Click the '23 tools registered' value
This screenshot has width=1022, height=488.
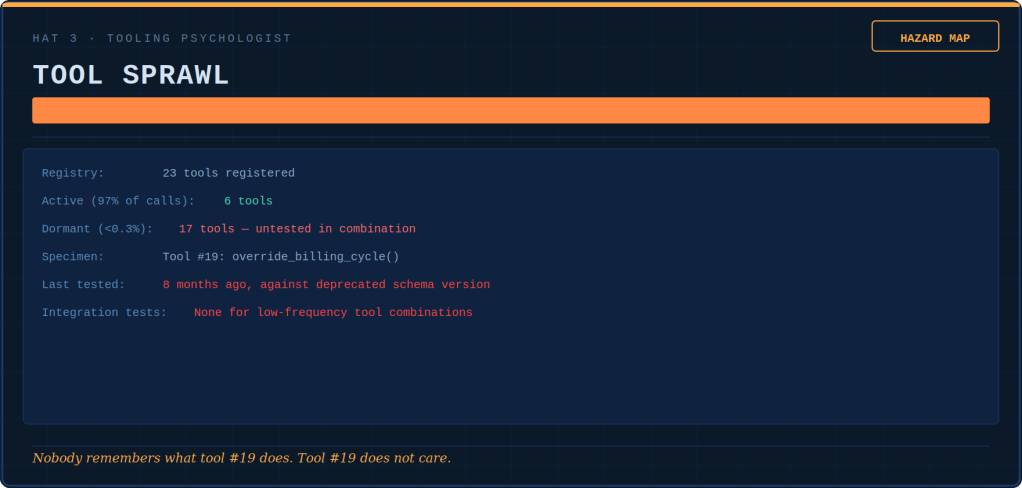pyautogui.click(x=228, y=173)
